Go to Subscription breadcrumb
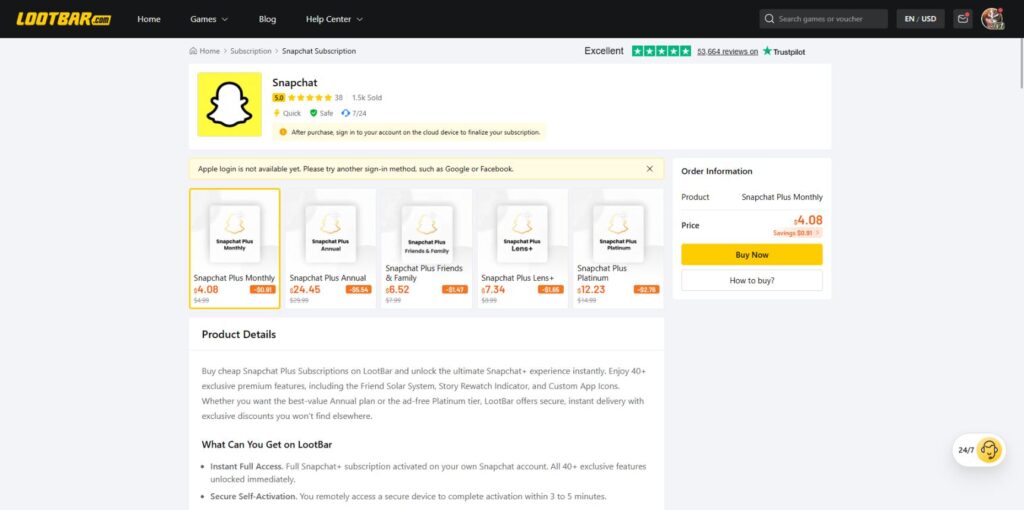 pyautogui.click(x=251, y=51)
